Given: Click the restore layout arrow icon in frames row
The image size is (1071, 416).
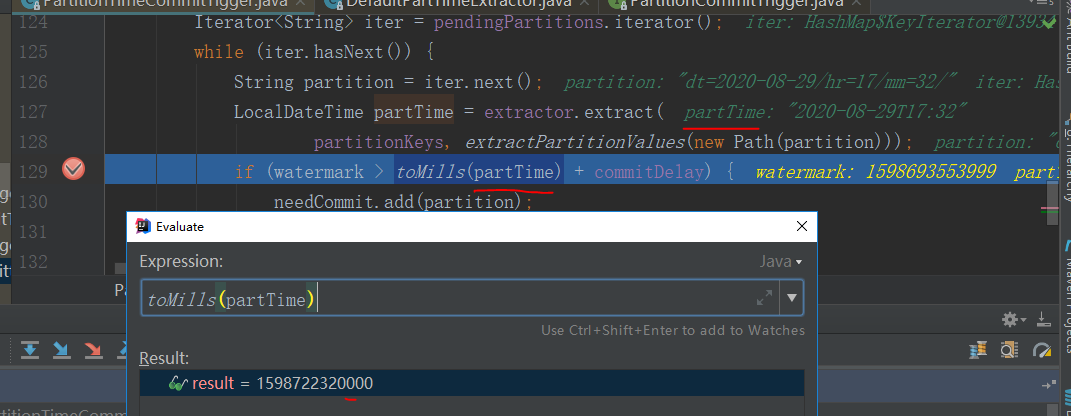Looking at the screenshot, I should pos(1048,386).
